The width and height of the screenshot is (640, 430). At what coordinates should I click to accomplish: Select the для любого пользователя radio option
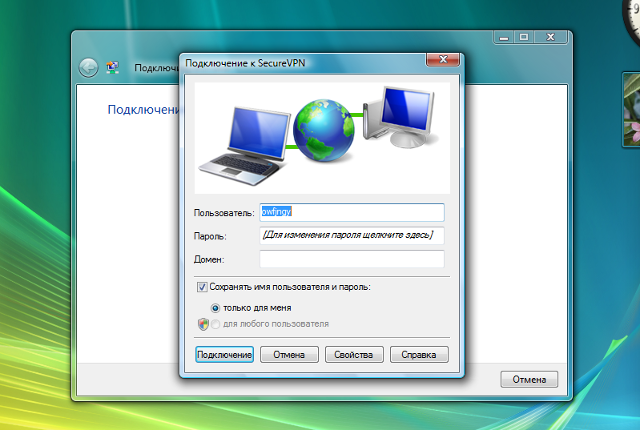(x=216, y=324)
